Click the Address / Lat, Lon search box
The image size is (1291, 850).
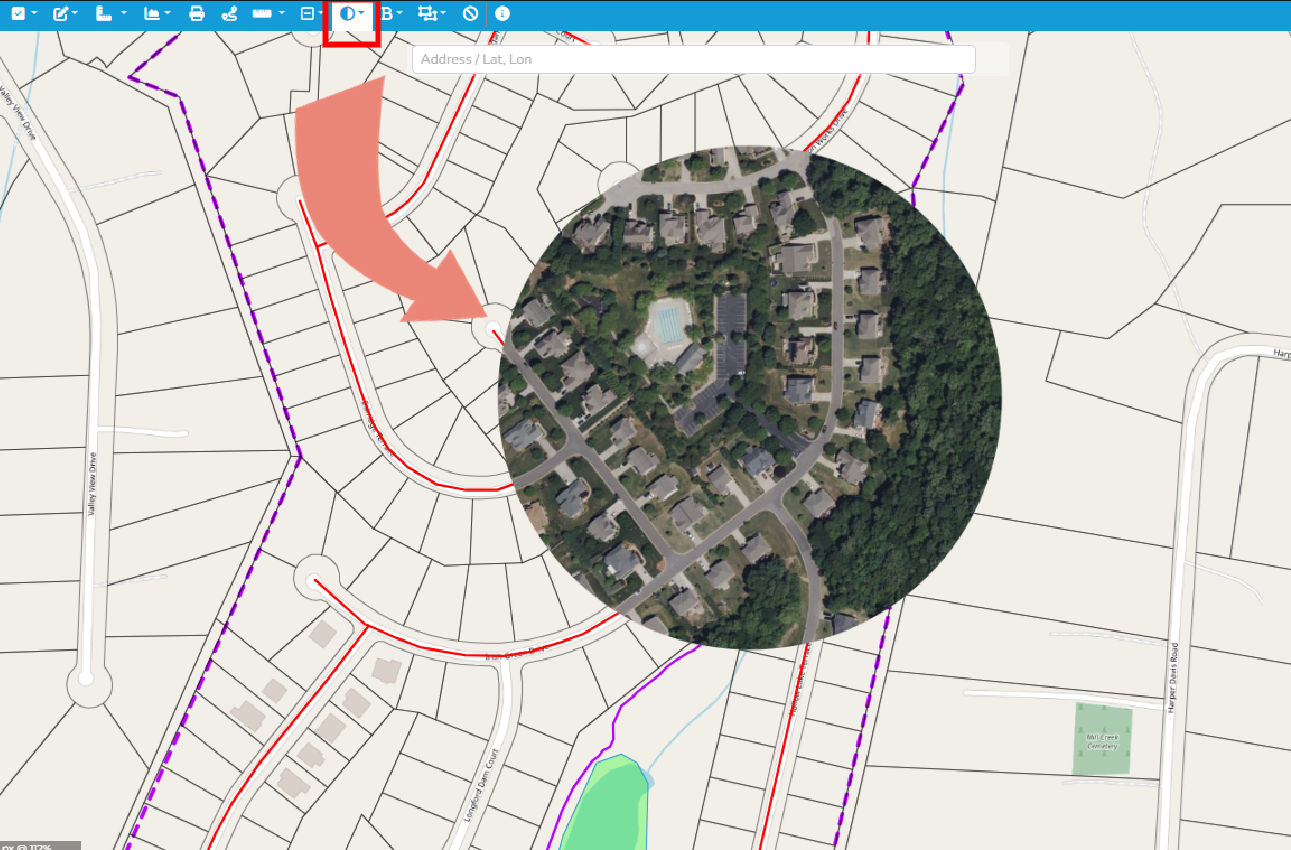693,59
